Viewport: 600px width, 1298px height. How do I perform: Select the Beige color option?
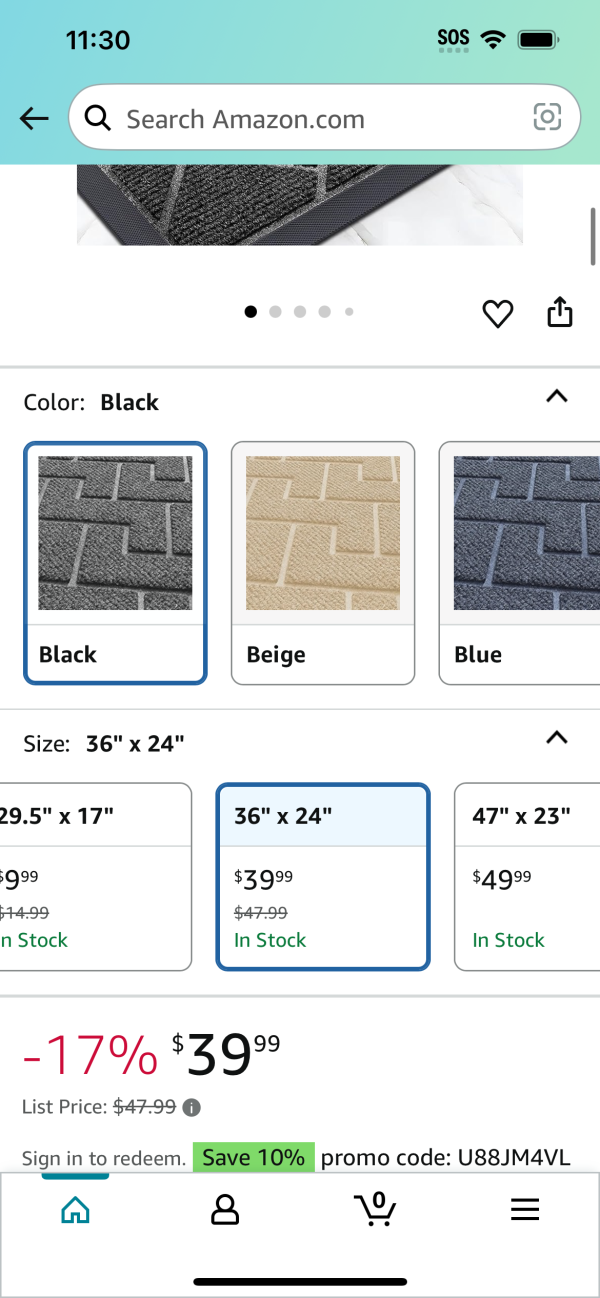point(323,563)
